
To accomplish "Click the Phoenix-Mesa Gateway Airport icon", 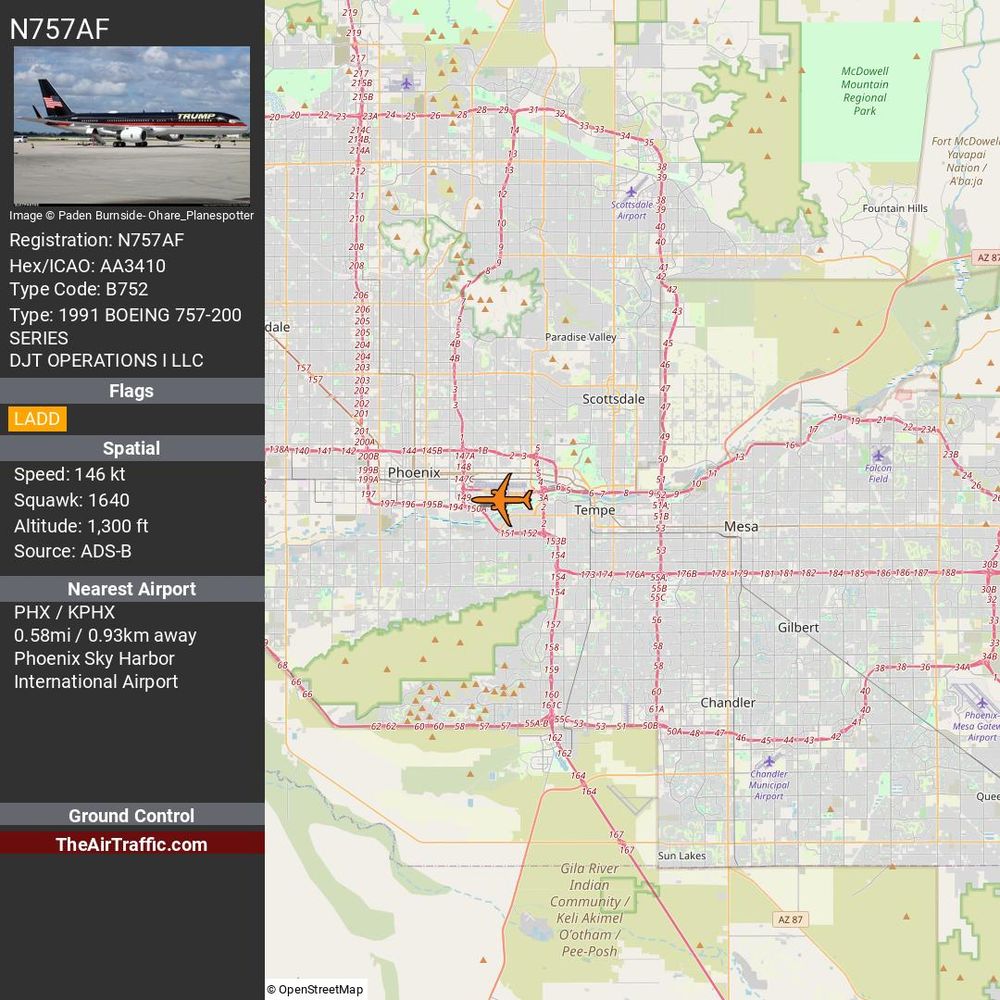I will click(x=982, y=703).
